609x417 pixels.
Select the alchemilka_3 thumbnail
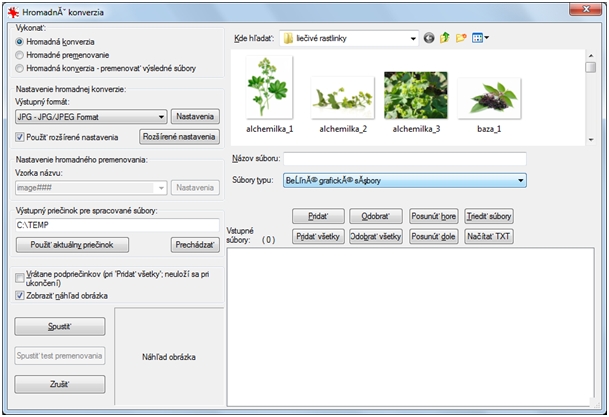pyautogui.click(x=416, y=95)
